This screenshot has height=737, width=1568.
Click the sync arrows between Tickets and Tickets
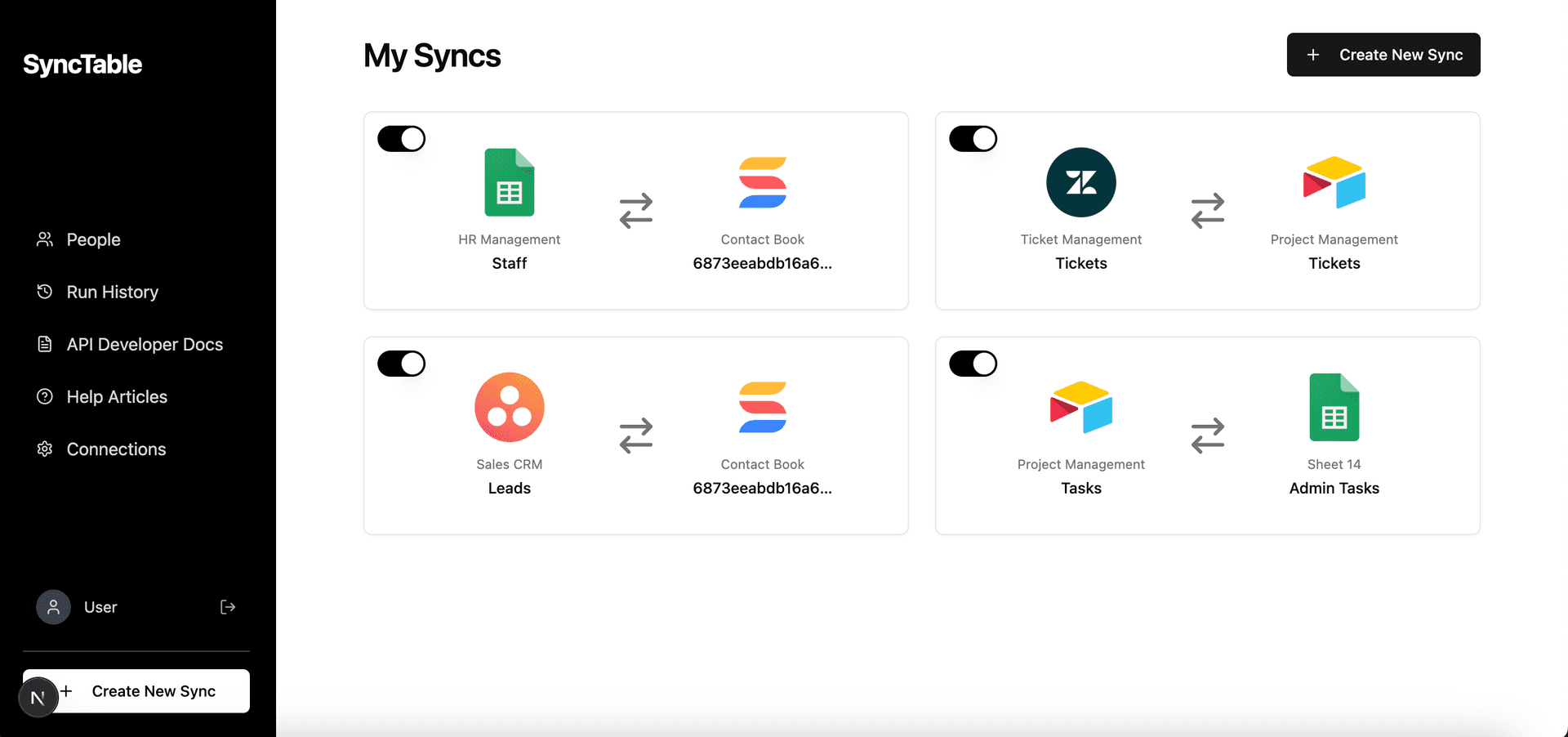point(1208,211)
